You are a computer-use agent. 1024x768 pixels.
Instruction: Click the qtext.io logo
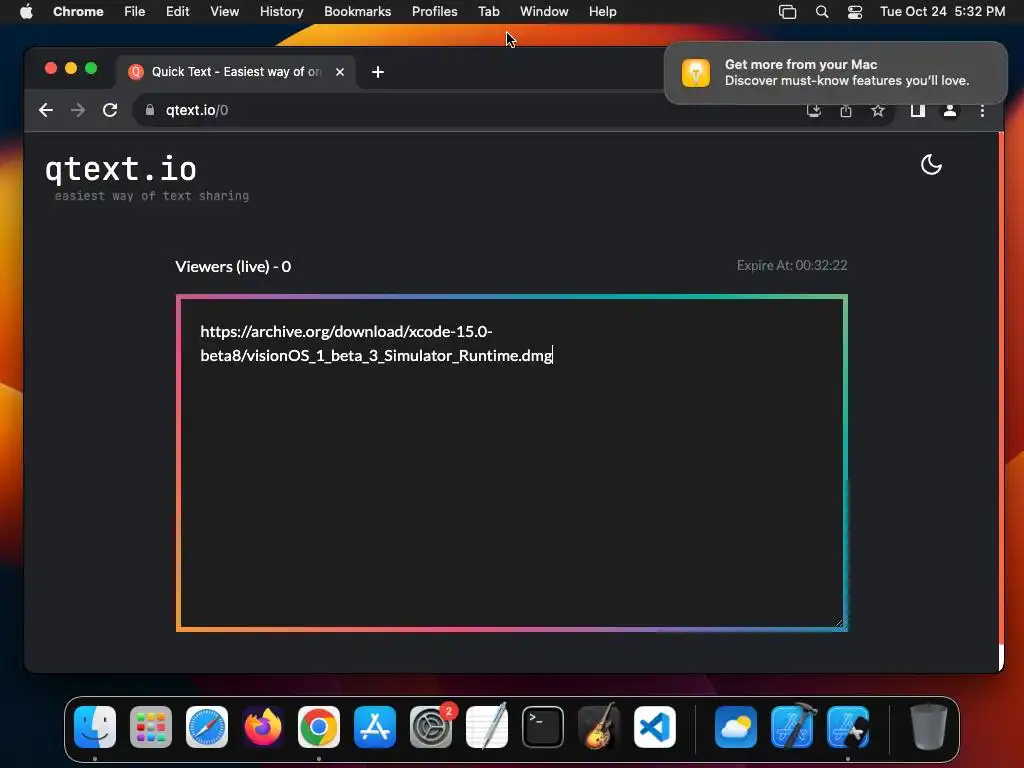pos(121,169)
